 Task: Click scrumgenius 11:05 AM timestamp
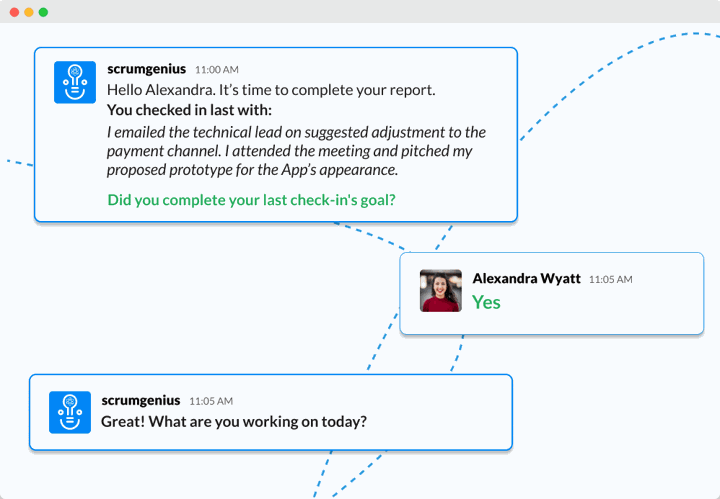(x=211, y=401)
